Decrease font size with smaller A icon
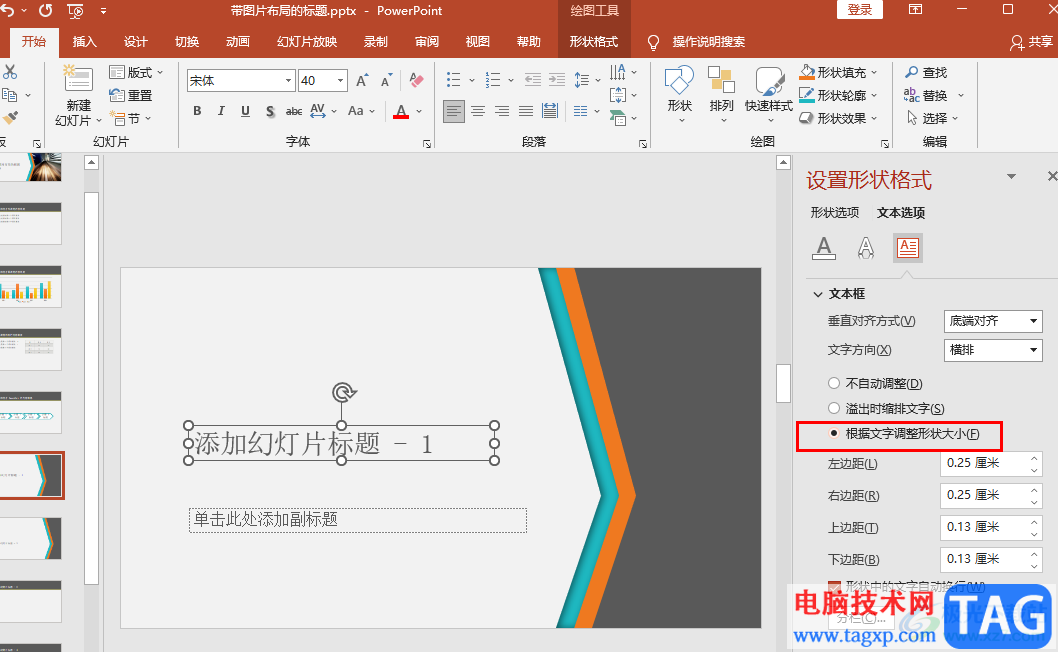This screenshot has width=1058, height=652. (386, 80)
